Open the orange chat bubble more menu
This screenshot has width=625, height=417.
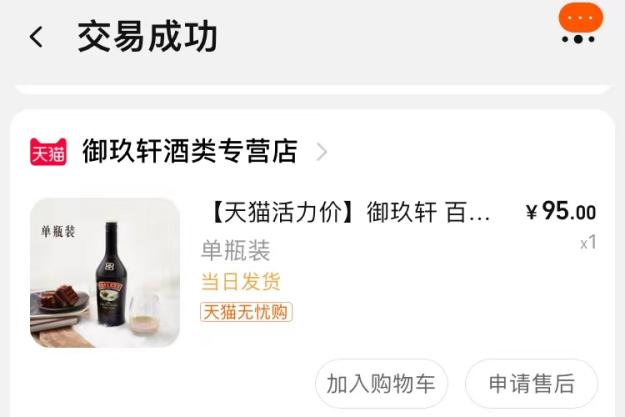click(580, 18)
